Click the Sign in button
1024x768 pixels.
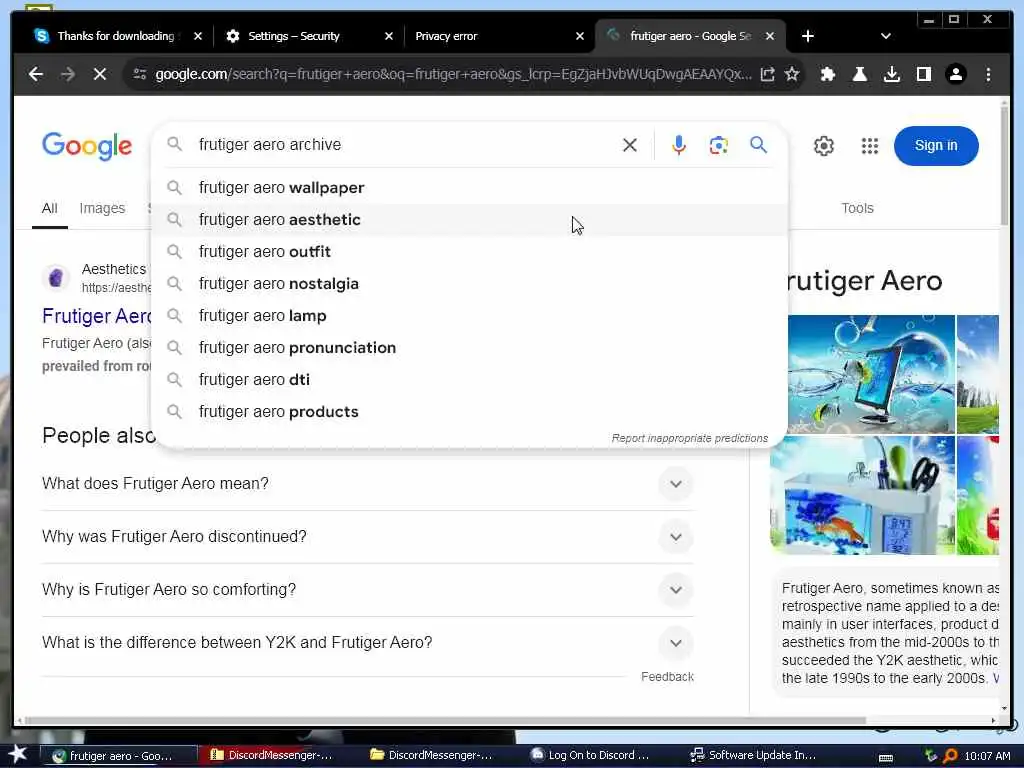tap(936, 146)
